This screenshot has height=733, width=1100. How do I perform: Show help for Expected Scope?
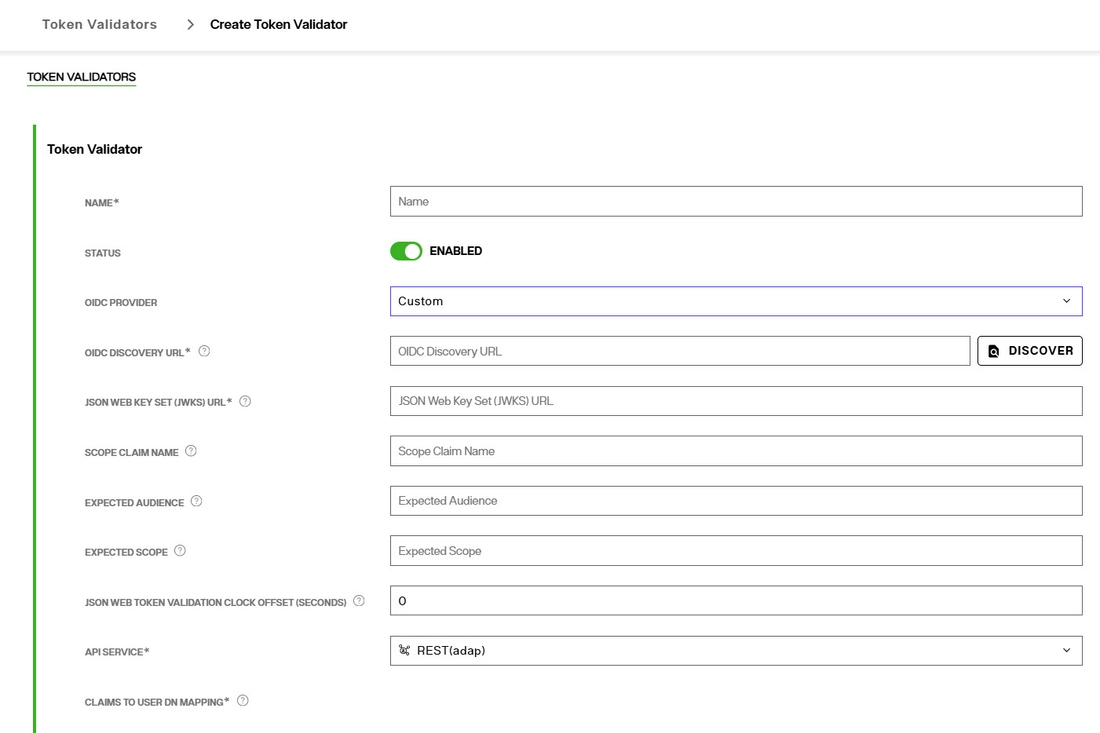(180, 551)
